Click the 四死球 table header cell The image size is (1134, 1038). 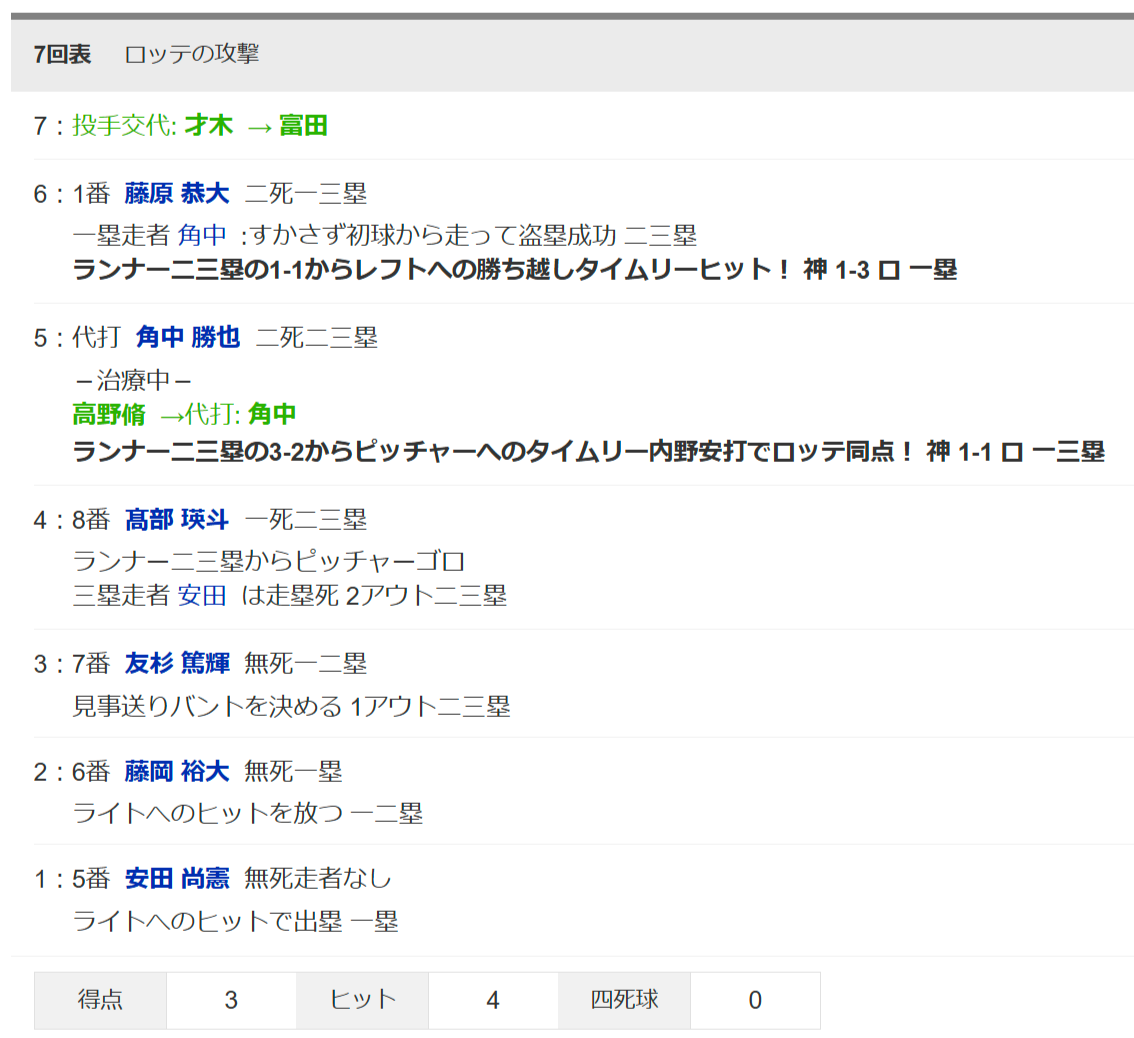624,1000
